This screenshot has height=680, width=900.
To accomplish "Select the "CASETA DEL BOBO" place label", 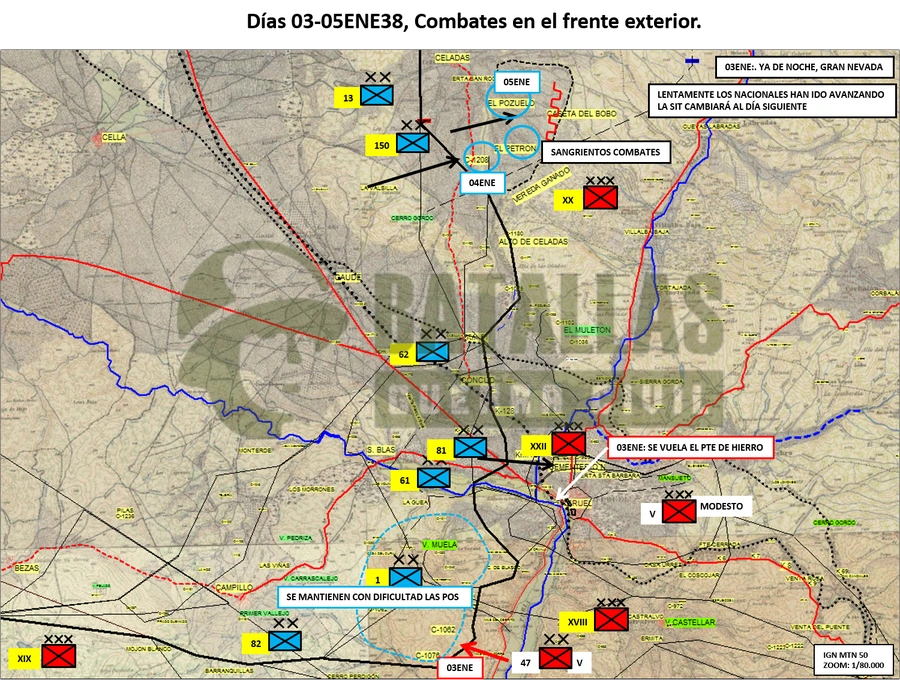I will (582, 114).
